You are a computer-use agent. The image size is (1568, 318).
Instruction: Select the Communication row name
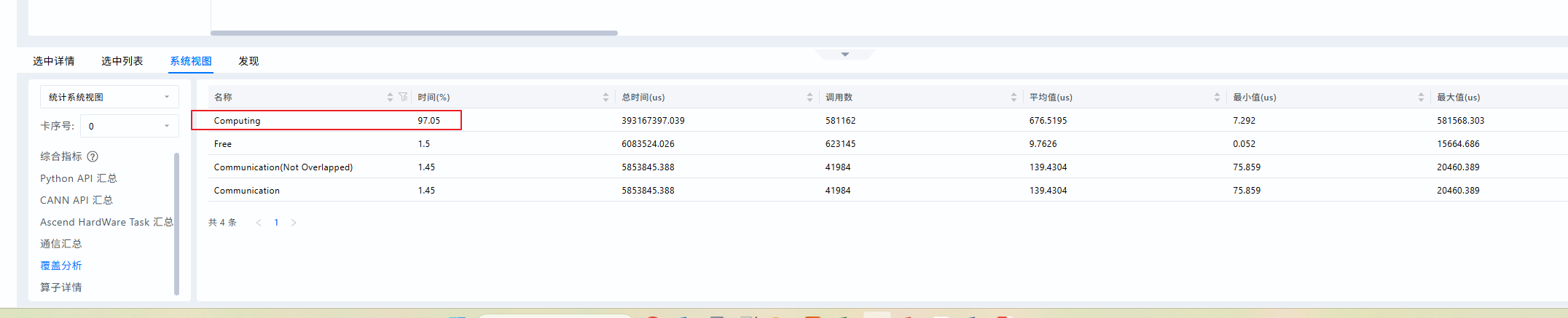[246, 191]
